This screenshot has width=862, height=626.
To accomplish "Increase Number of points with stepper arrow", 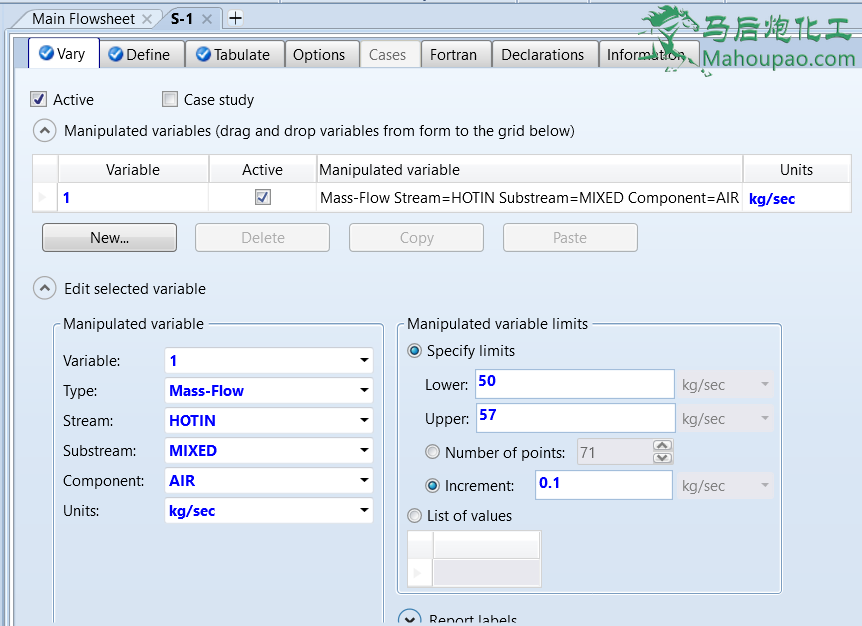I will [662, 446].
